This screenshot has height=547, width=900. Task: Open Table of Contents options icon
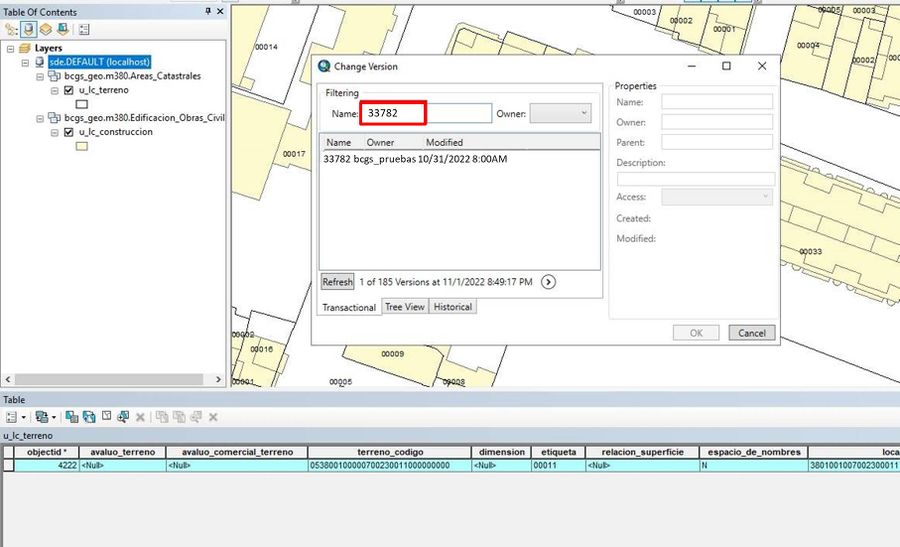tap(84, 30)
